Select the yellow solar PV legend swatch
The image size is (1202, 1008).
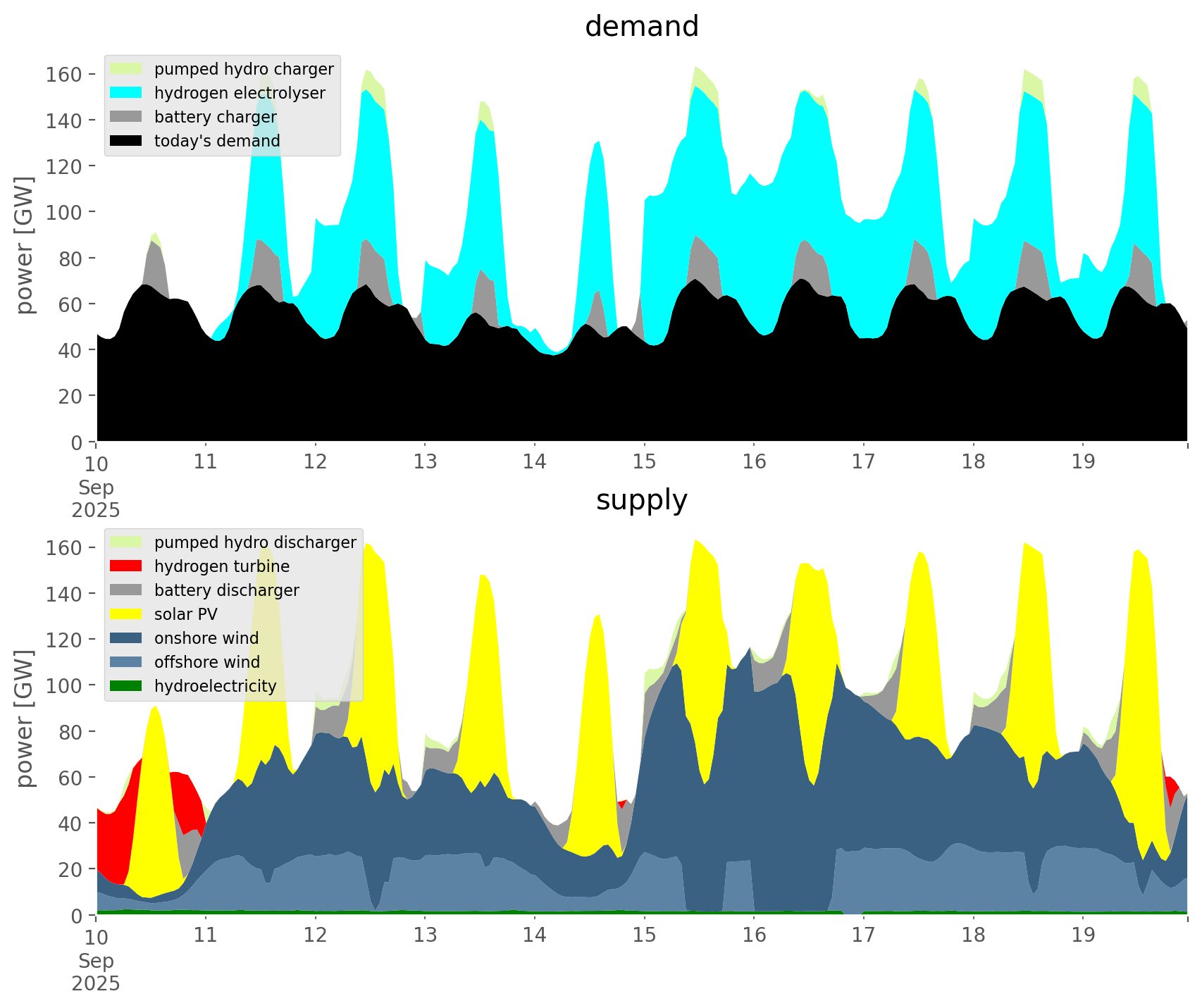(126, 614)
